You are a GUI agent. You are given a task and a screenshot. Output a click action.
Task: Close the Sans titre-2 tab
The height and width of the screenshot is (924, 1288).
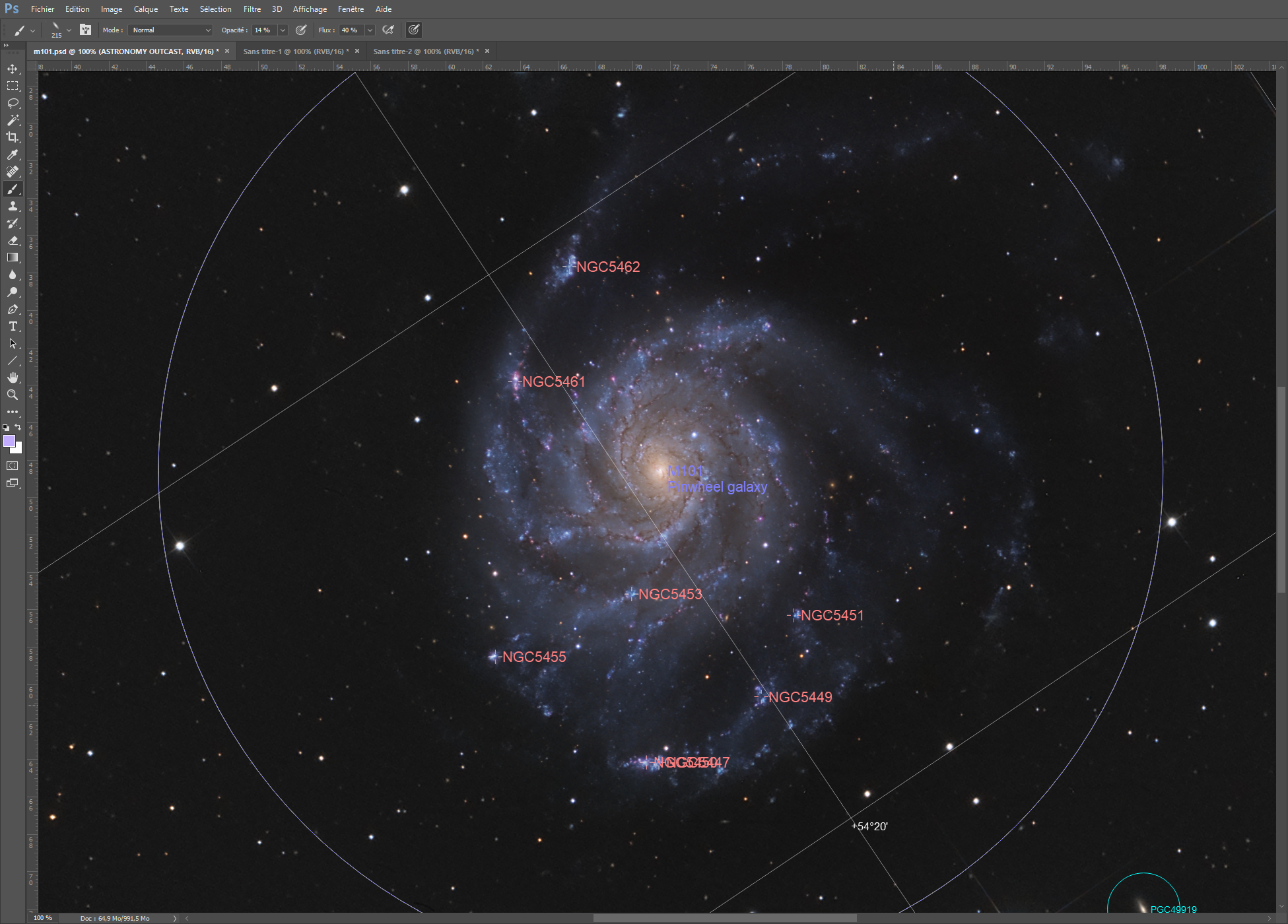487,51
